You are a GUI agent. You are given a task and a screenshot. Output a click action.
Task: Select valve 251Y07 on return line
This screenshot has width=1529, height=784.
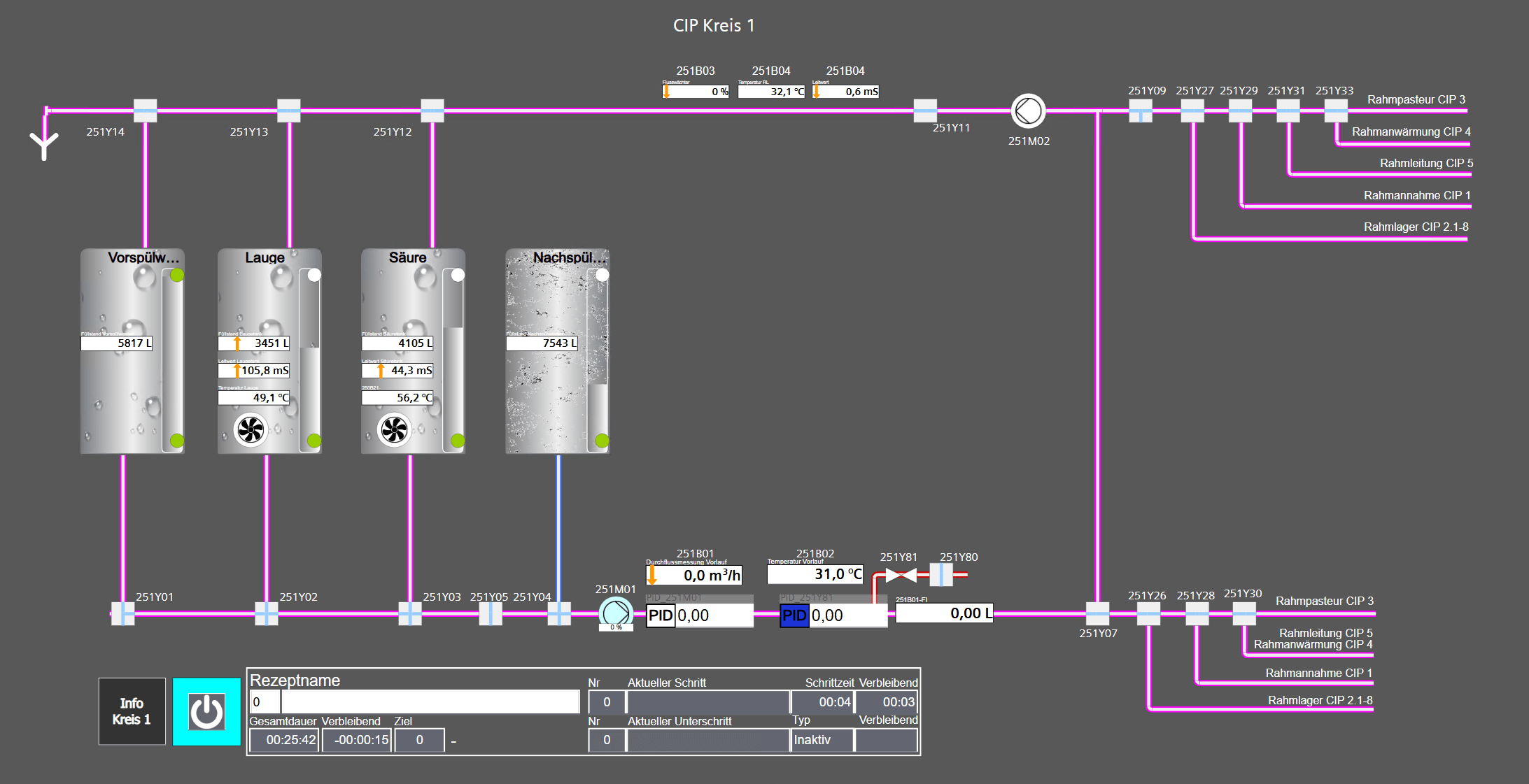1098,614
